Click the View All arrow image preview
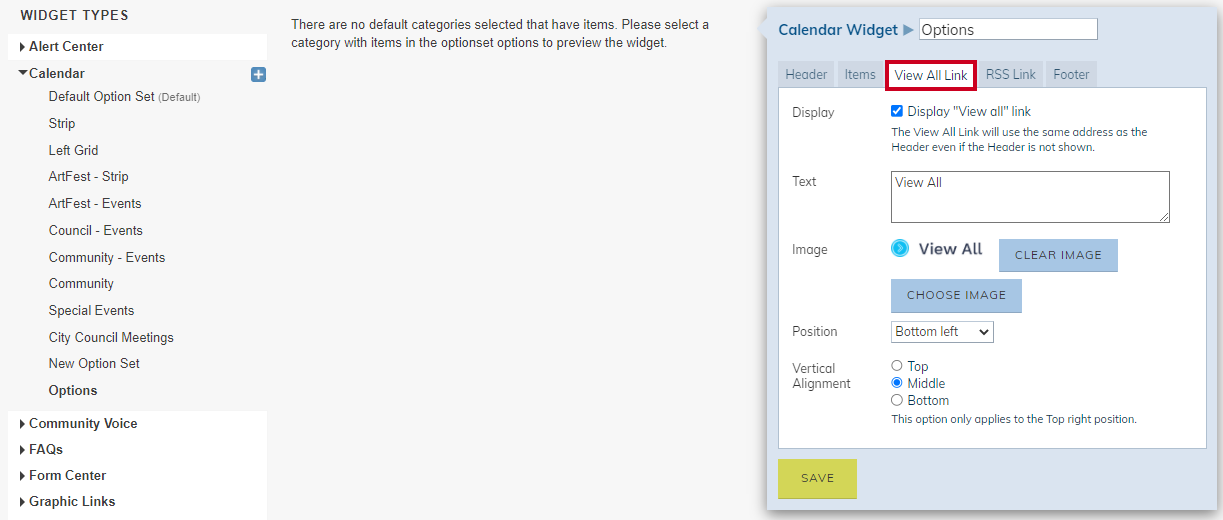 point(937,249)
